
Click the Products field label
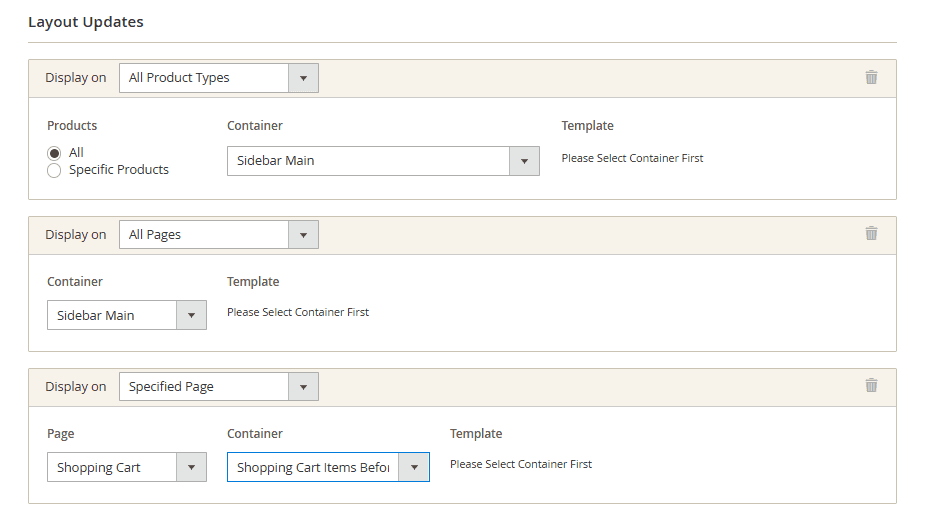pos(72,126)
